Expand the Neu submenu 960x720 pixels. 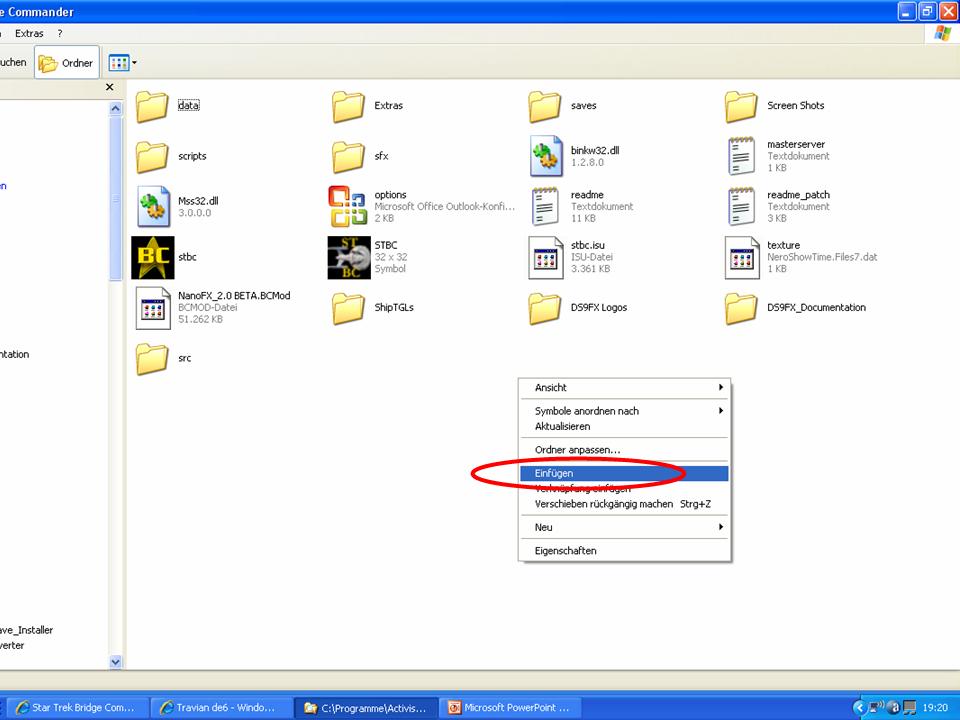click(624, 527)
